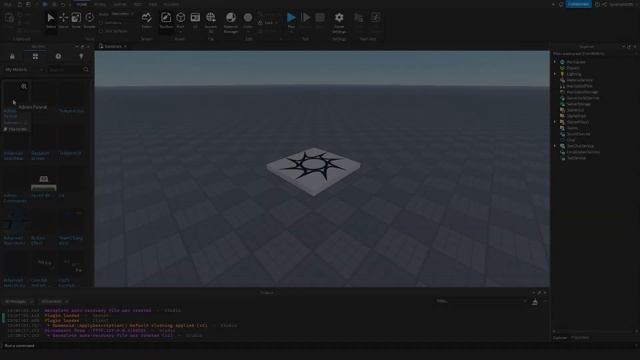640x360 pixels.
Task: Expand the TextChatService tree node
Action: coord(555,146)
